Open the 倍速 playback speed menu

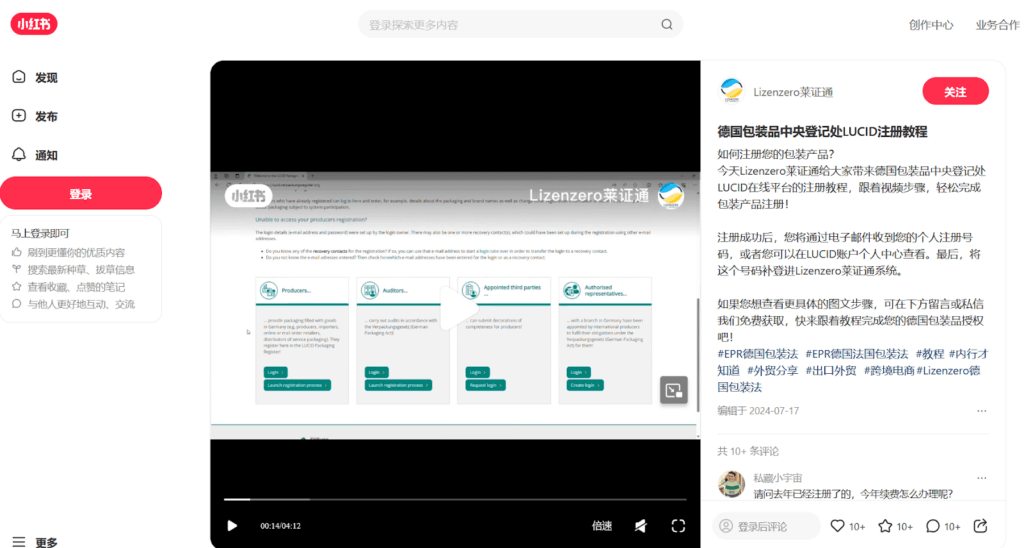(602, 526)
